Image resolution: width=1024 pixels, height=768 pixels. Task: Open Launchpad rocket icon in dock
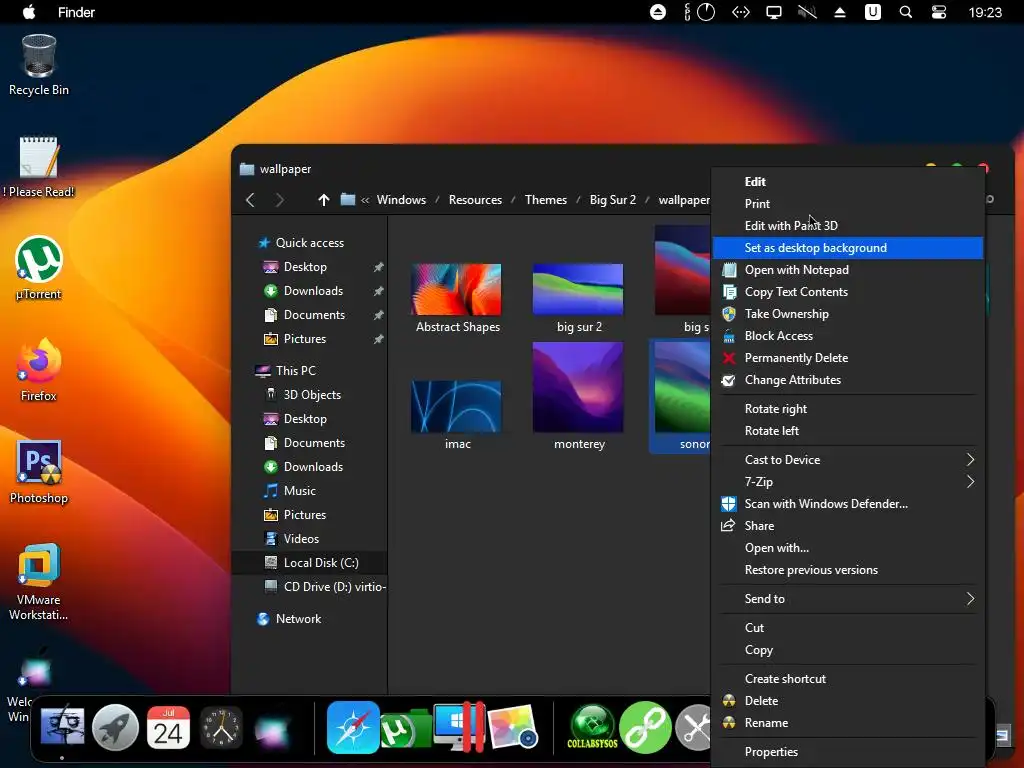115,728
